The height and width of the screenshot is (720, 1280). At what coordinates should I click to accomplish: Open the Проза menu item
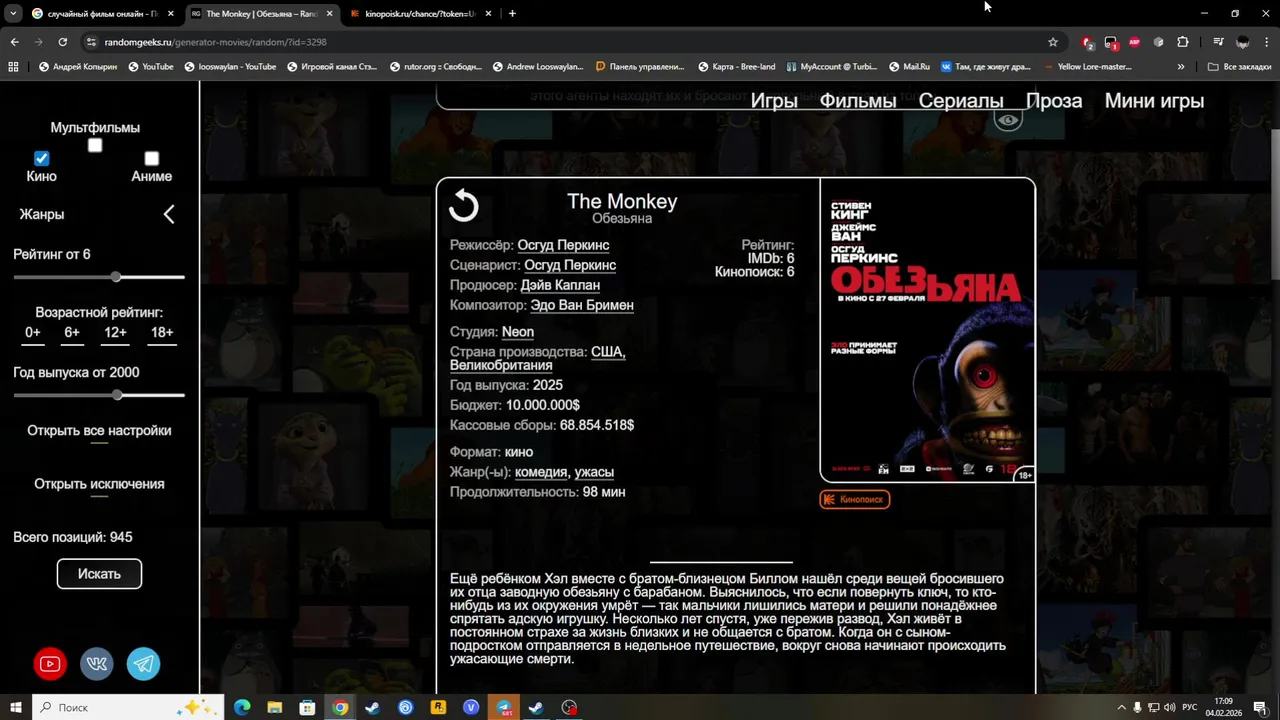[x=1054, y=101]
